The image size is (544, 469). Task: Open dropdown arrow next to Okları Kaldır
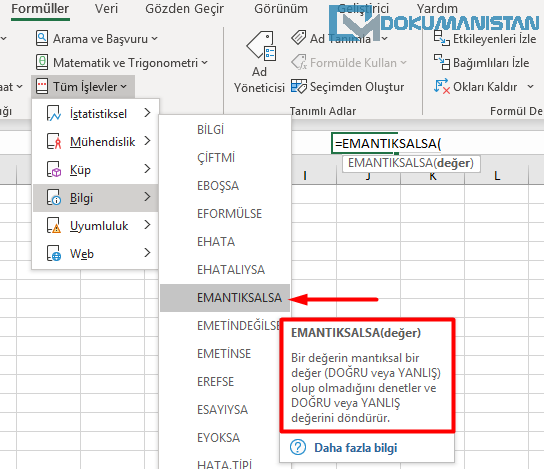(x=530, y=86)
